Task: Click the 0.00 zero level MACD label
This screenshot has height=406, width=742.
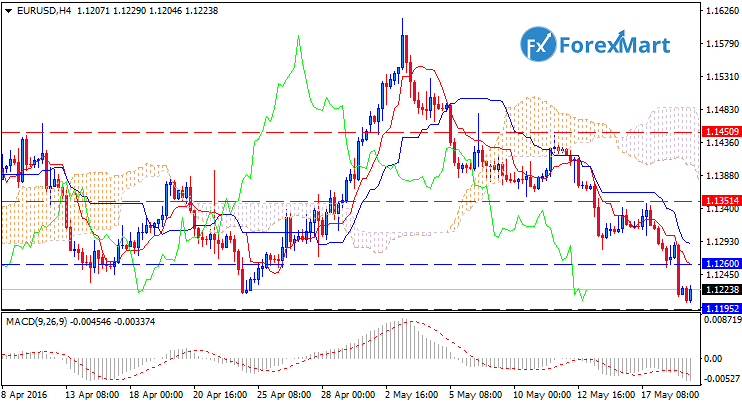Action: tap(712, 357)
